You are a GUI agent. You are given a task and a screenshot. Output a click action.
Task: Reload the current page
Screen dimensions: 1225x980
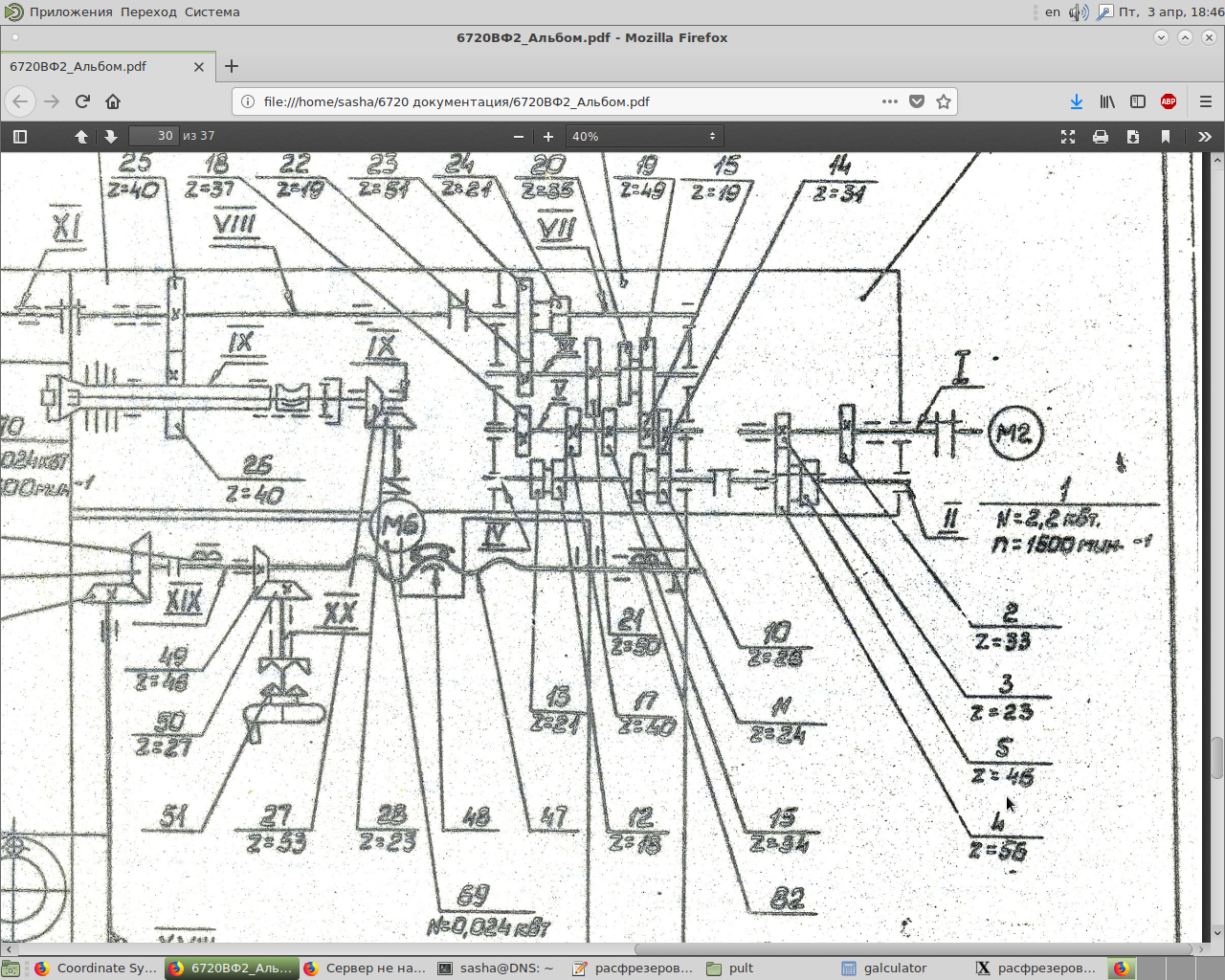pyautogui.click(x=82, y=101)
